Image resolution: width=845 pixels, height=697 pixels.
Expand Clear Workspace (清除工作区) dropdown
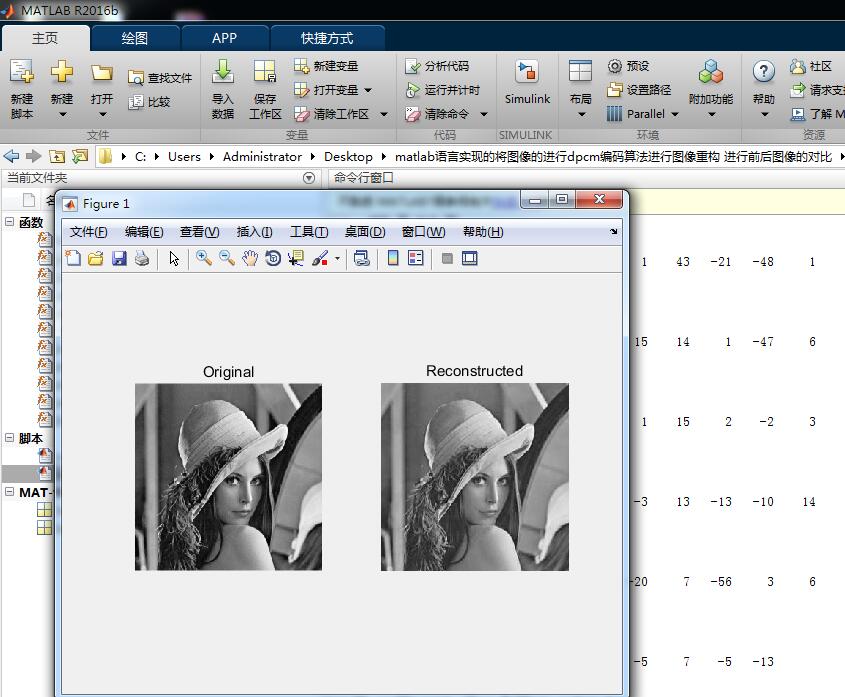384,114
